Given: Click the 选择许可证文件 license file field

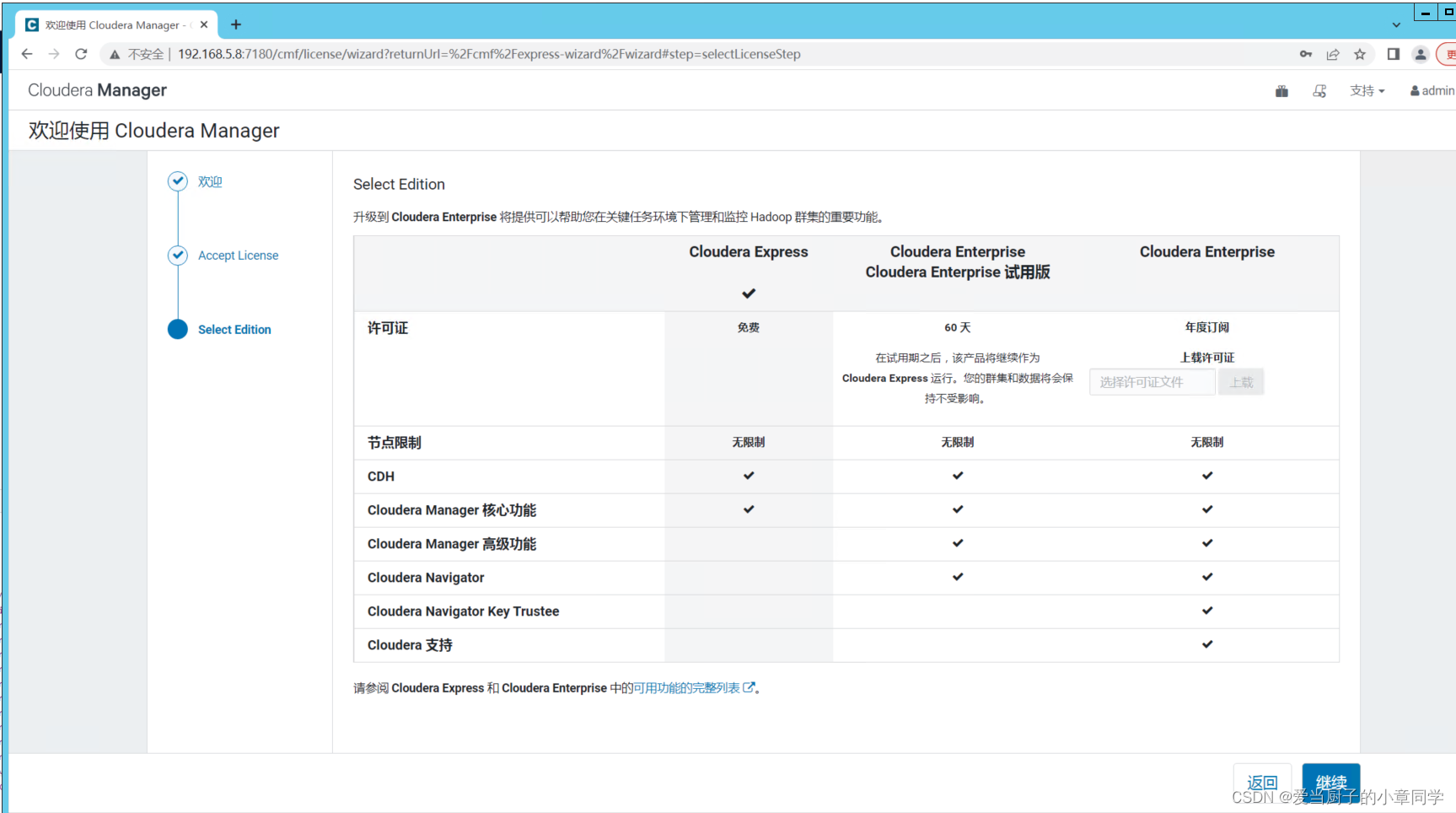Looking at the screenshot, I should pos(1152,382).
